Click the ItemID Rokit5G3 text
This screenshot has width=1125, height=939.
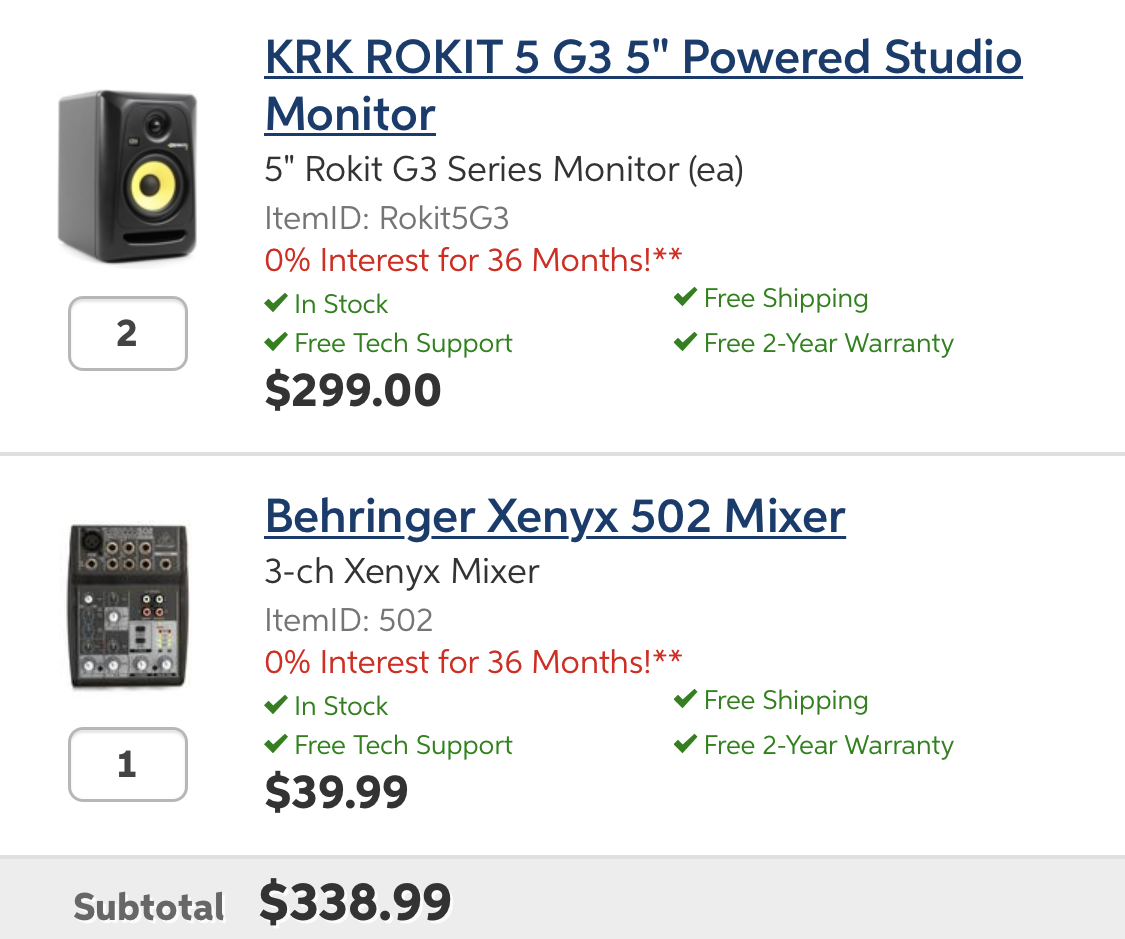click(x=387, y=218)
